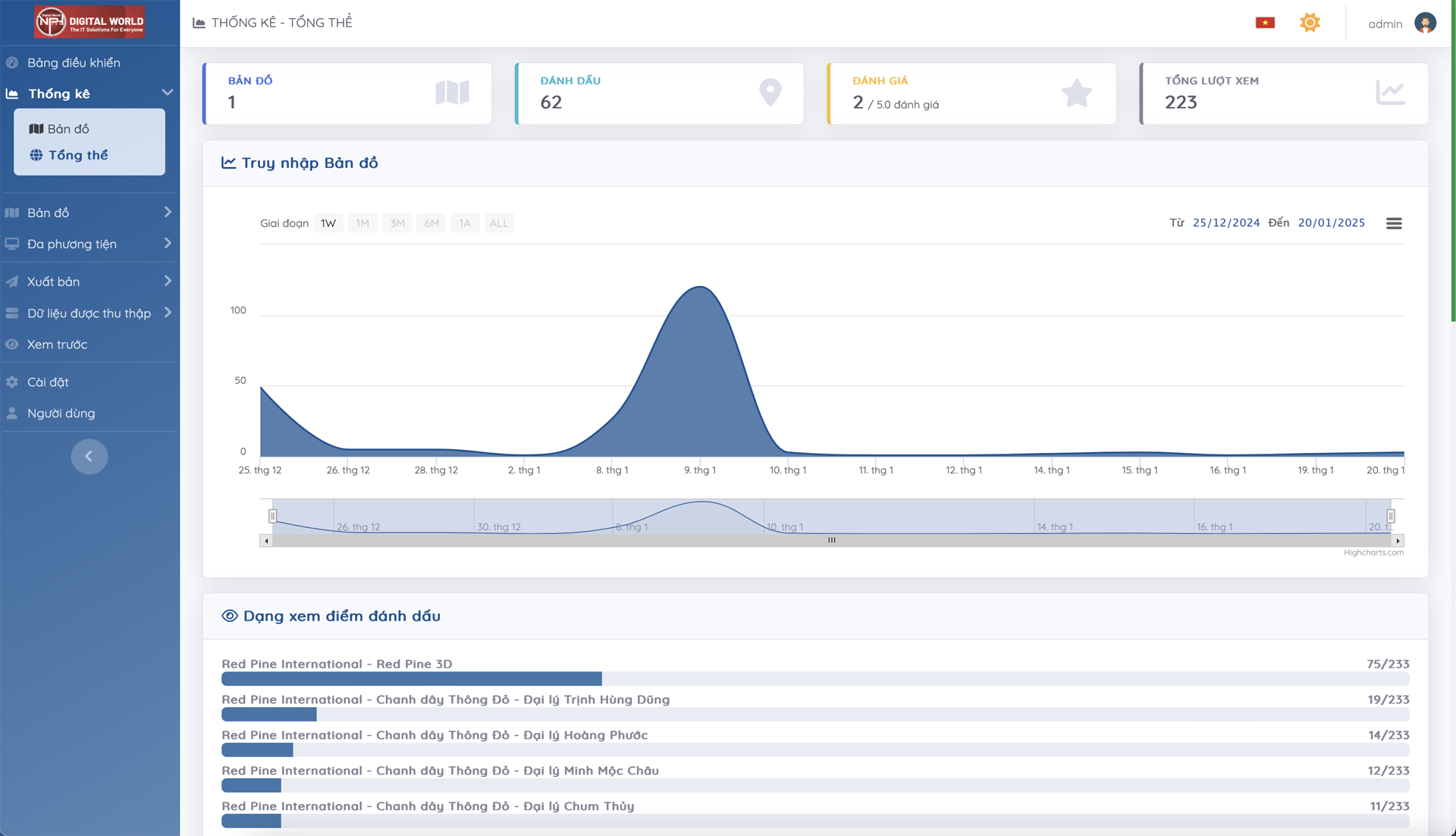Select the 1M period range
Viewport: 1456px width, 836px height.
[362, 223]
